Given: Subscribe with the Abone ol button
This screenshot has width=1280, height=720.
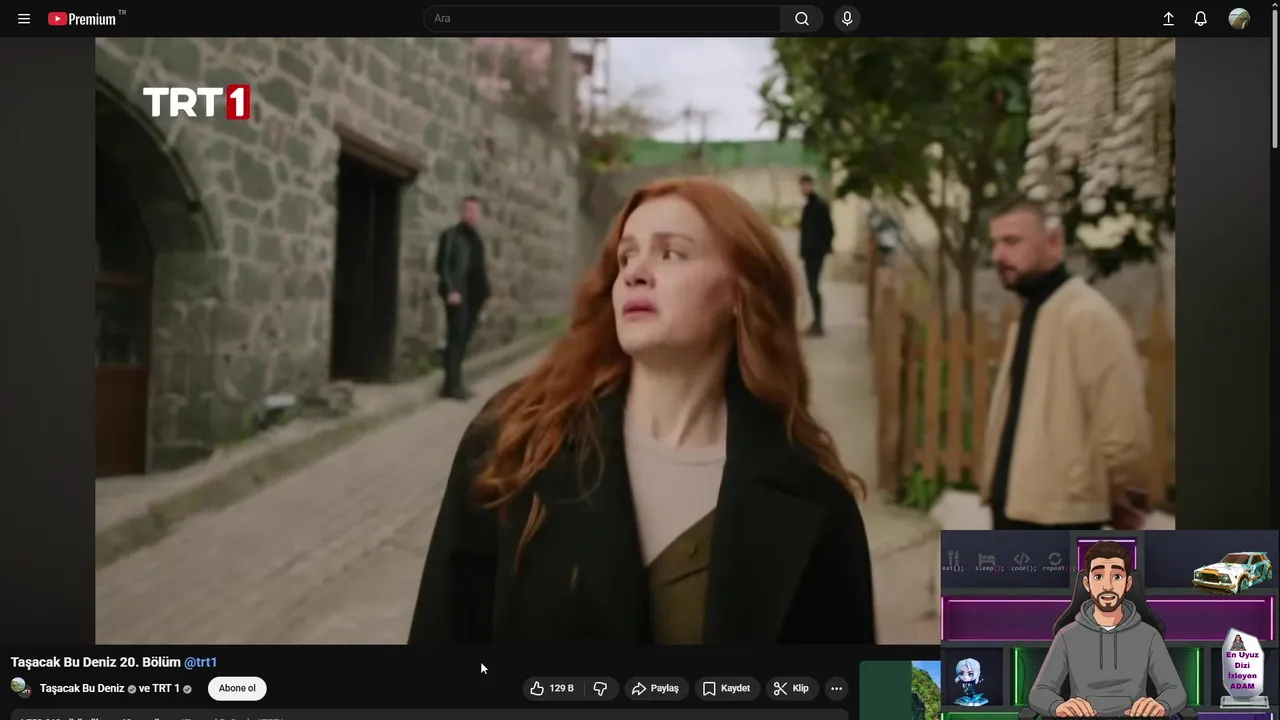Looking at the screenshot, I should [x=237, y=688].
